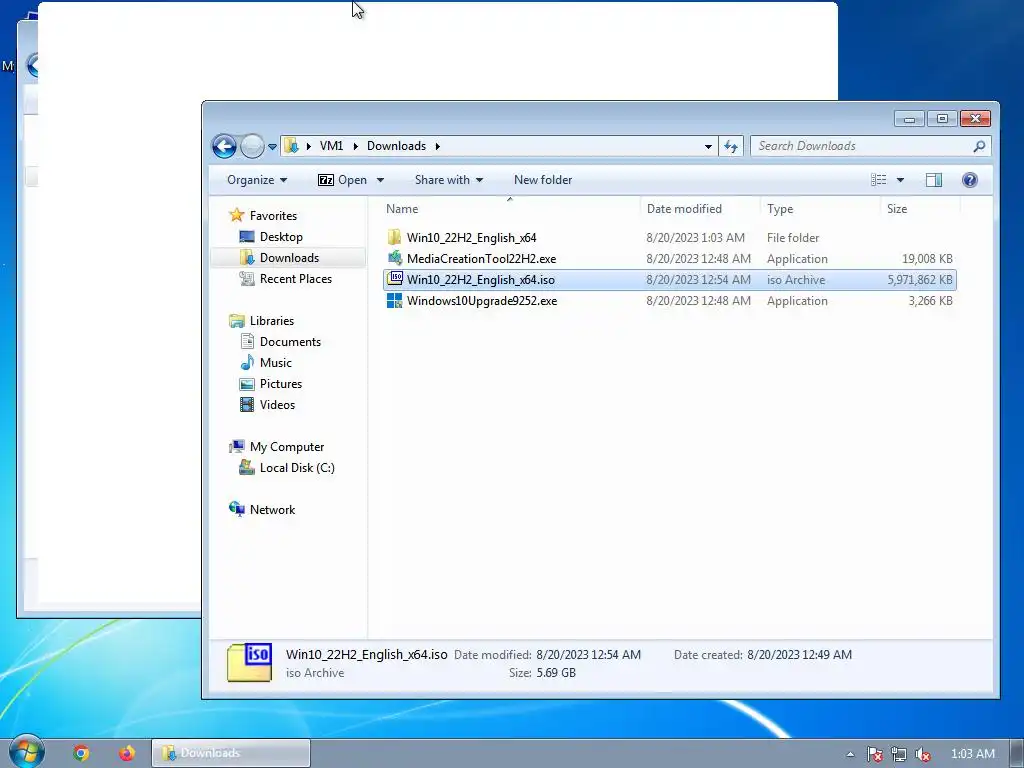This screenshot has width=1024, height=768.
Task: Click the large iso icon in details pane
Action: click(x=249, y=662)
